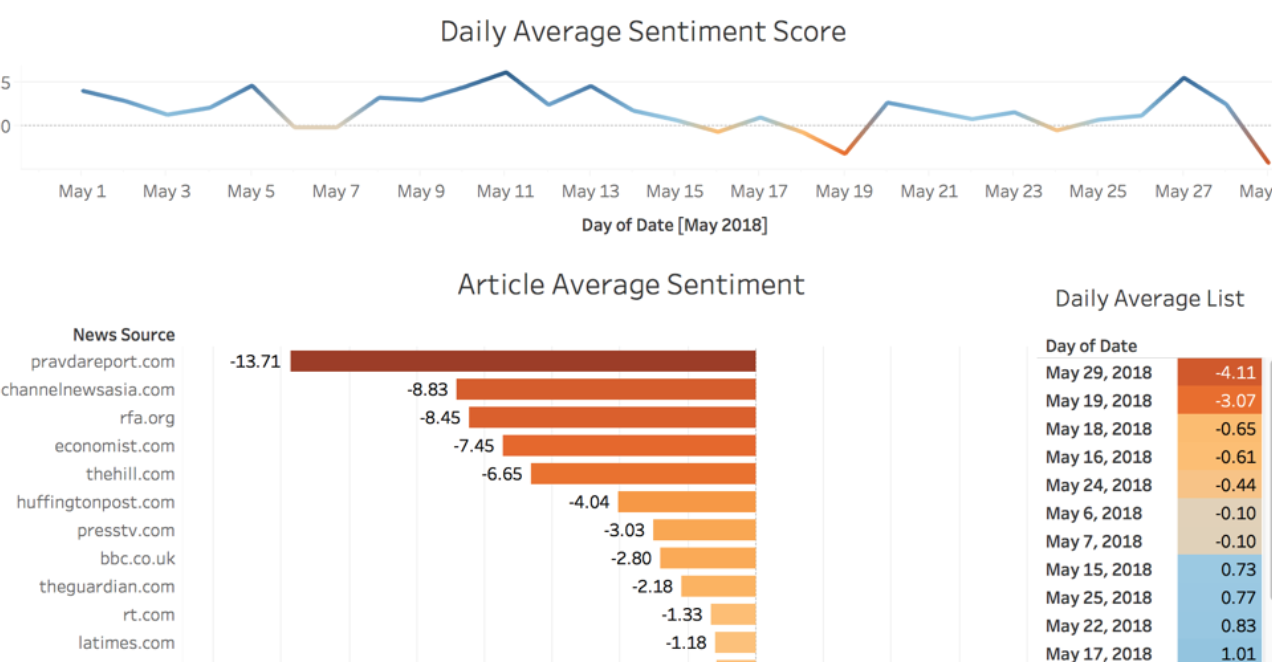
Task: Click the Day of Date [May 2018] axis label
Action: point(675,225)
